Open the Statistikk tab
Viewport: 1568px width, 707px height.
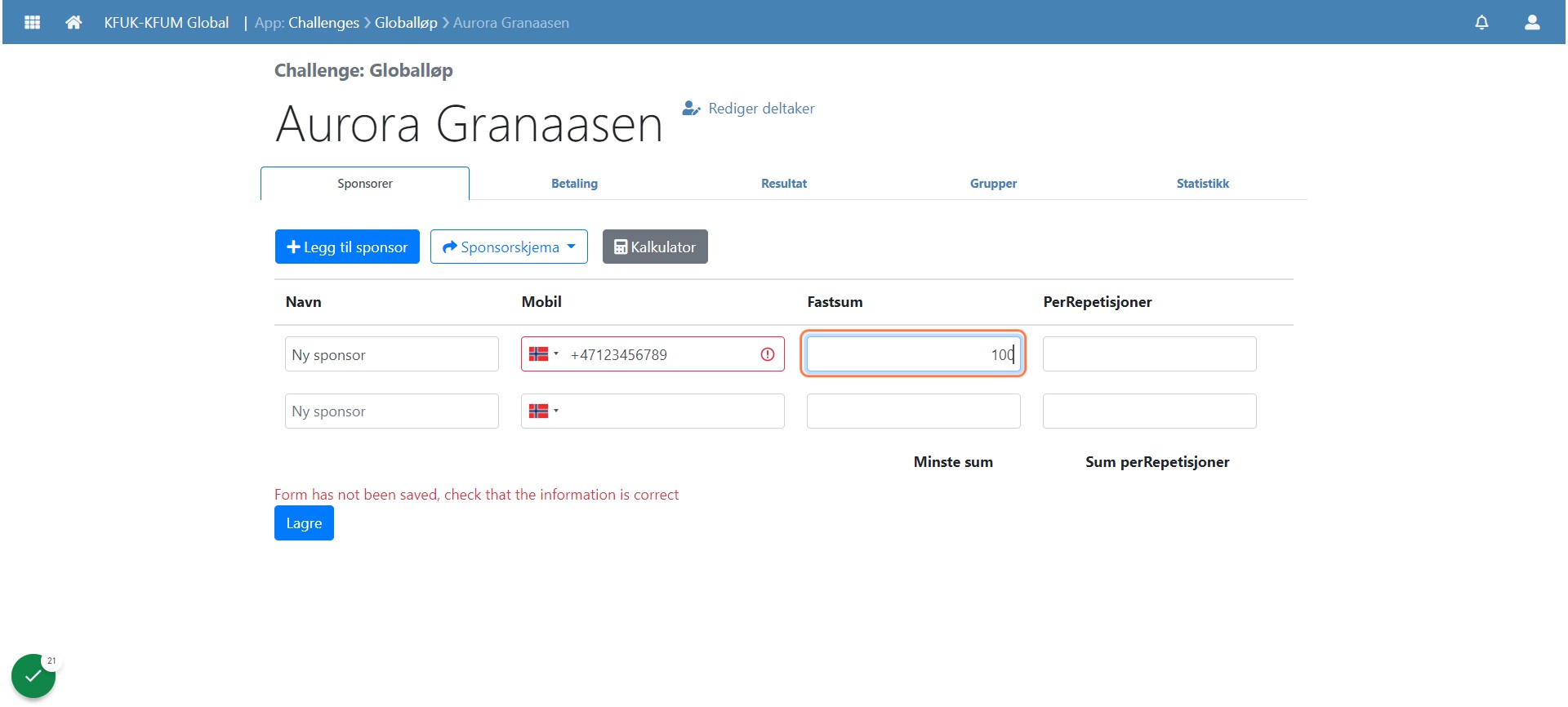coord(1203,184)
